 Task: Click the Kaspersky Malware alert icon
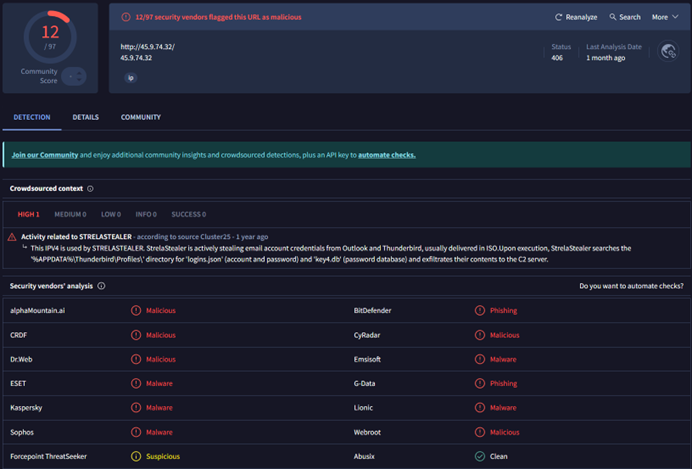(x=136, y=408)
